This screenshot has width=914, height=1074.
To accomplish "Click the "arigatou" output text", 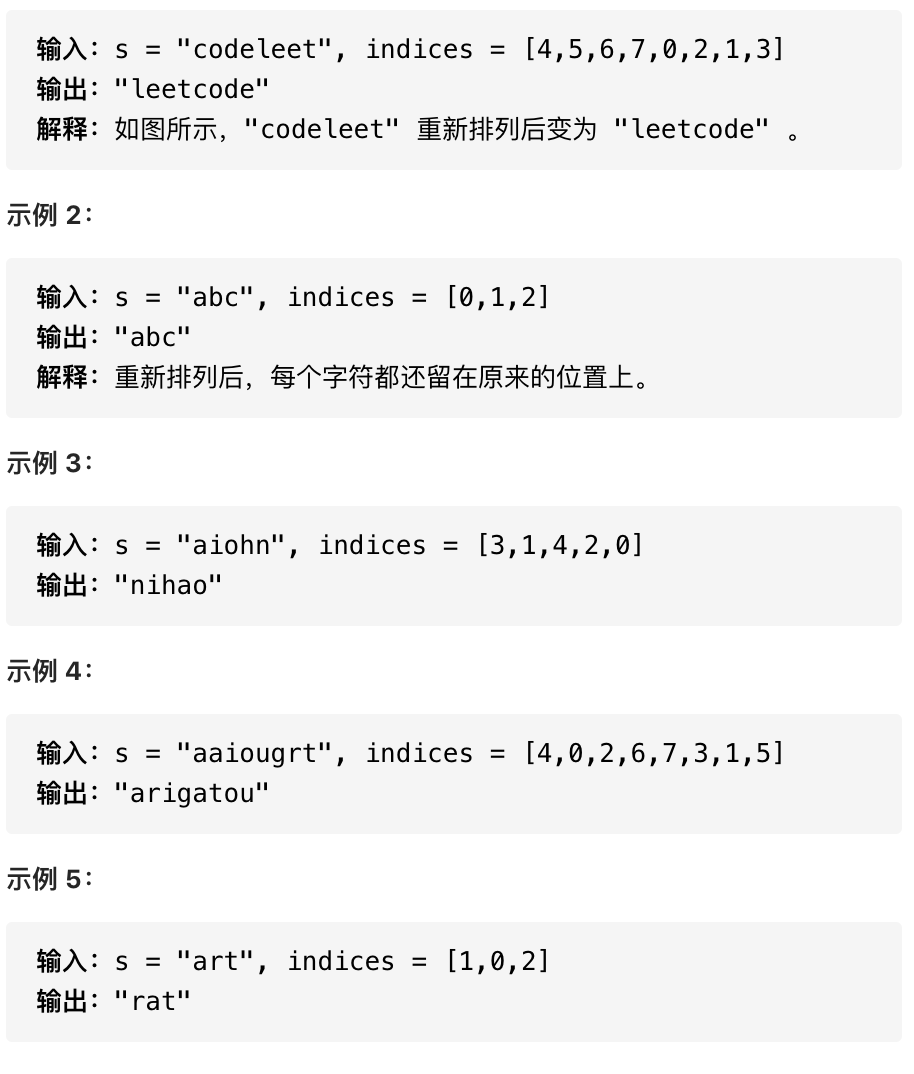I will pos(191,793).
